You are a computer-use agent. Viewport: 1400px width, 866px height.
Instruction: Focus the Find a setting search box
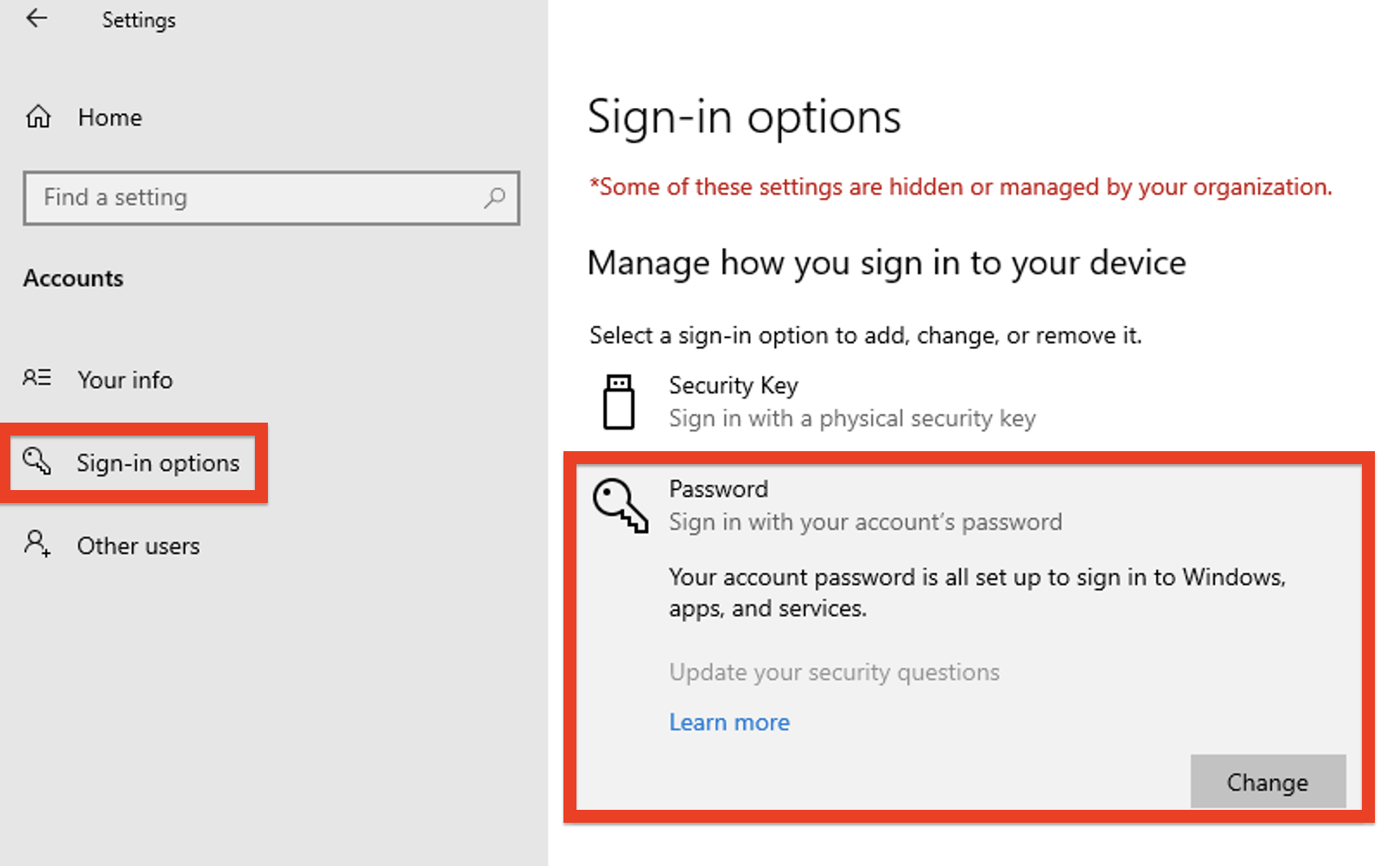tap(271, 198)
